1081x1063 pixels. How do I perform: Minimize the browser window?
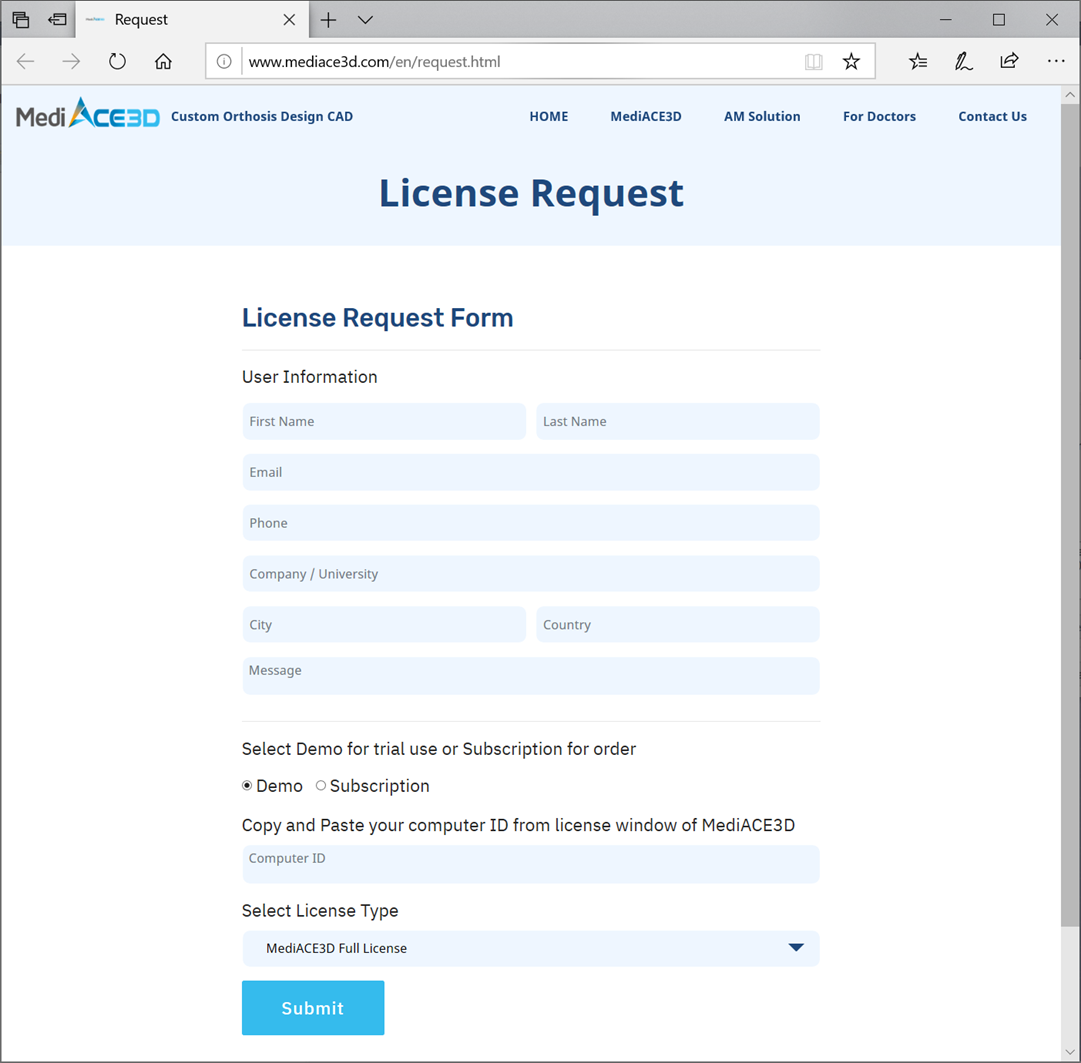(946, 20)
